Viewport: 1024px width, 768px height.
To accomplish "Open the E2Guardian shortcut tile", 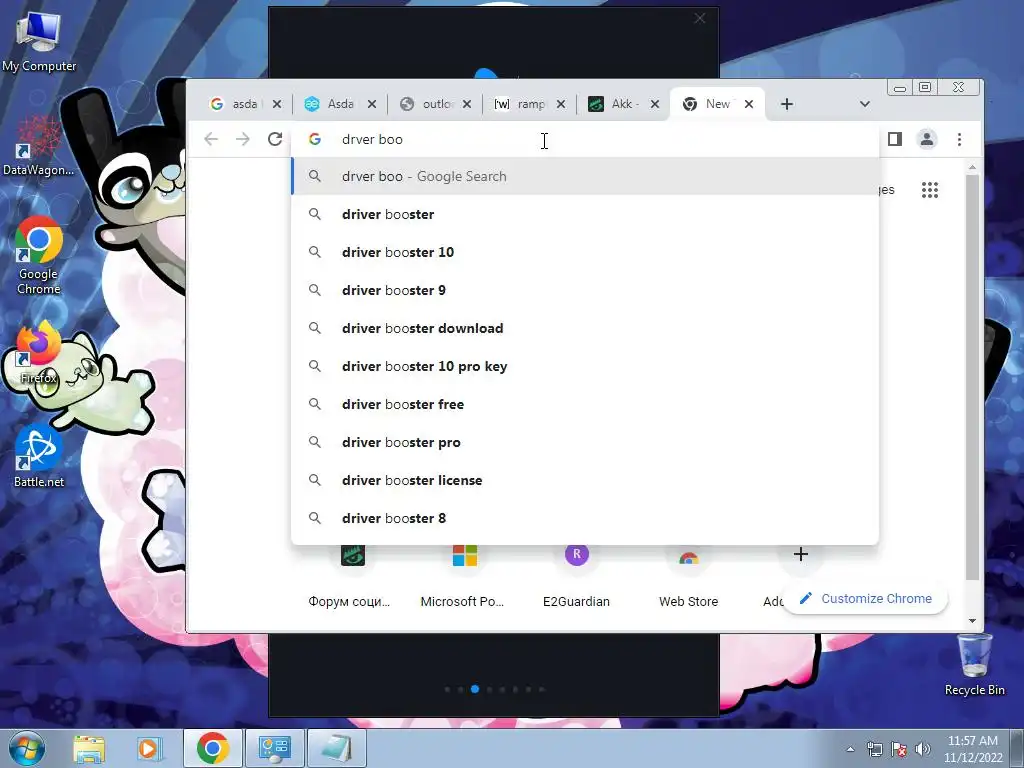I will [x=577, y=576].
